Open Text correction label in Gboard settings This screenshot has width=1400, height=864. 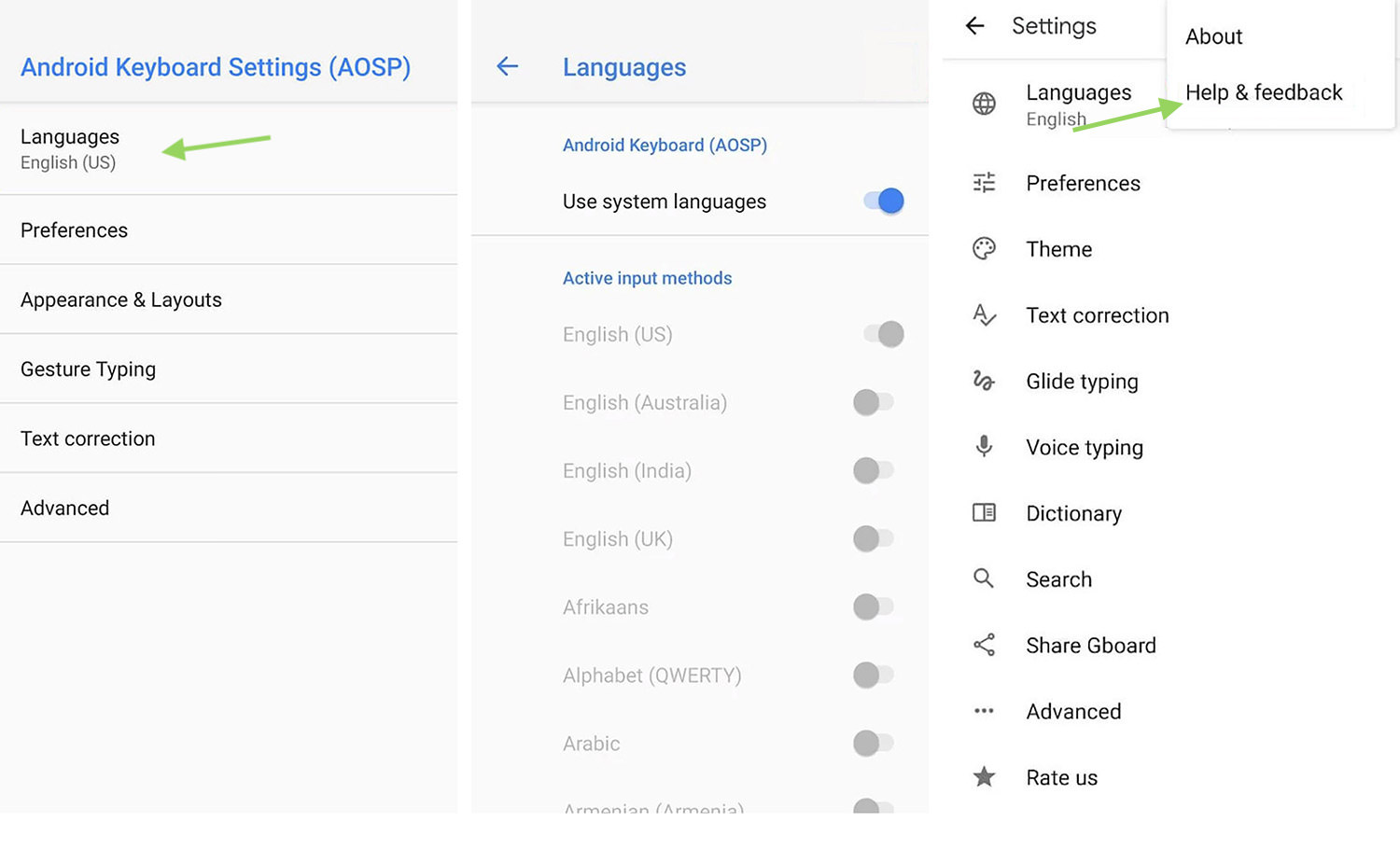coord(1097,315)
